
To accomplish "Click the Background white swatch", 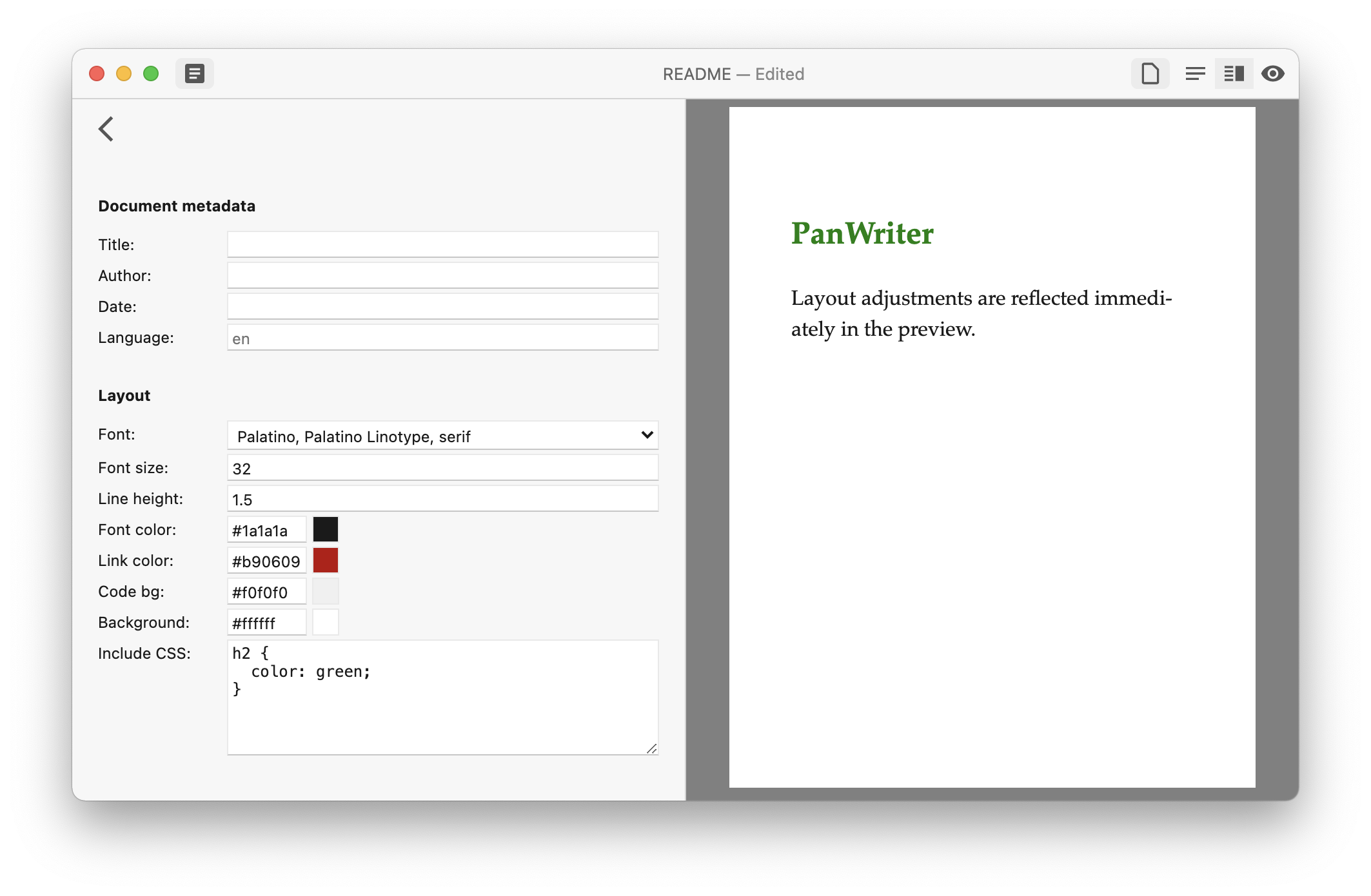I will pos(326,623).
